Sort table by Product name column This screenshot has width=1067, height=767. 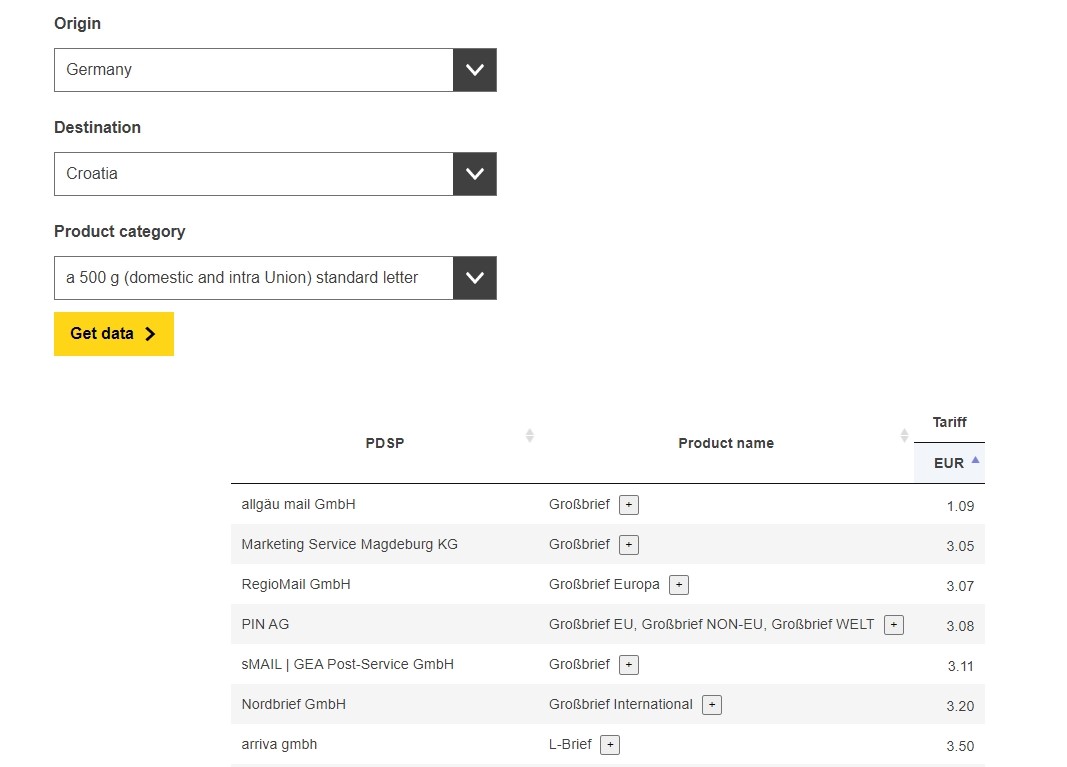point(904,436)
